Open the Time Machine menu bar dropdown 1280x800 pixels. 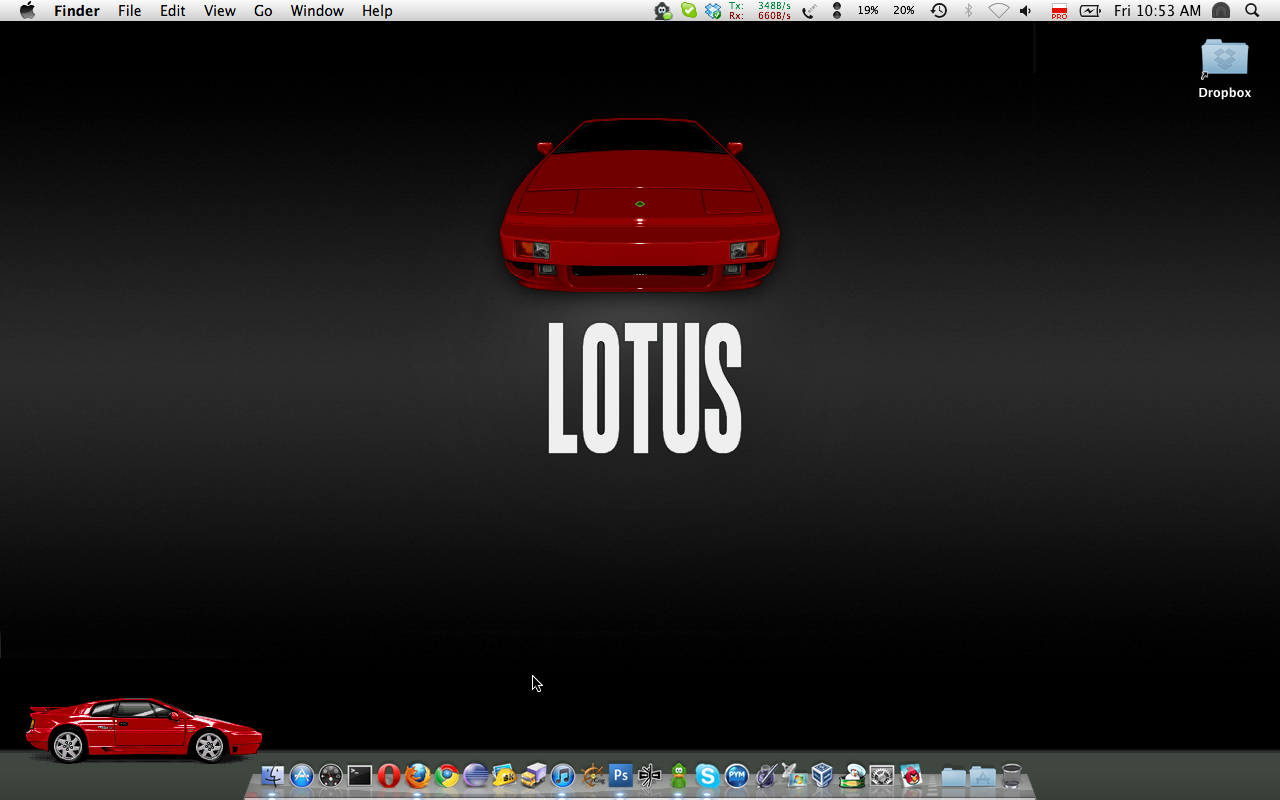tap(939, 11)
